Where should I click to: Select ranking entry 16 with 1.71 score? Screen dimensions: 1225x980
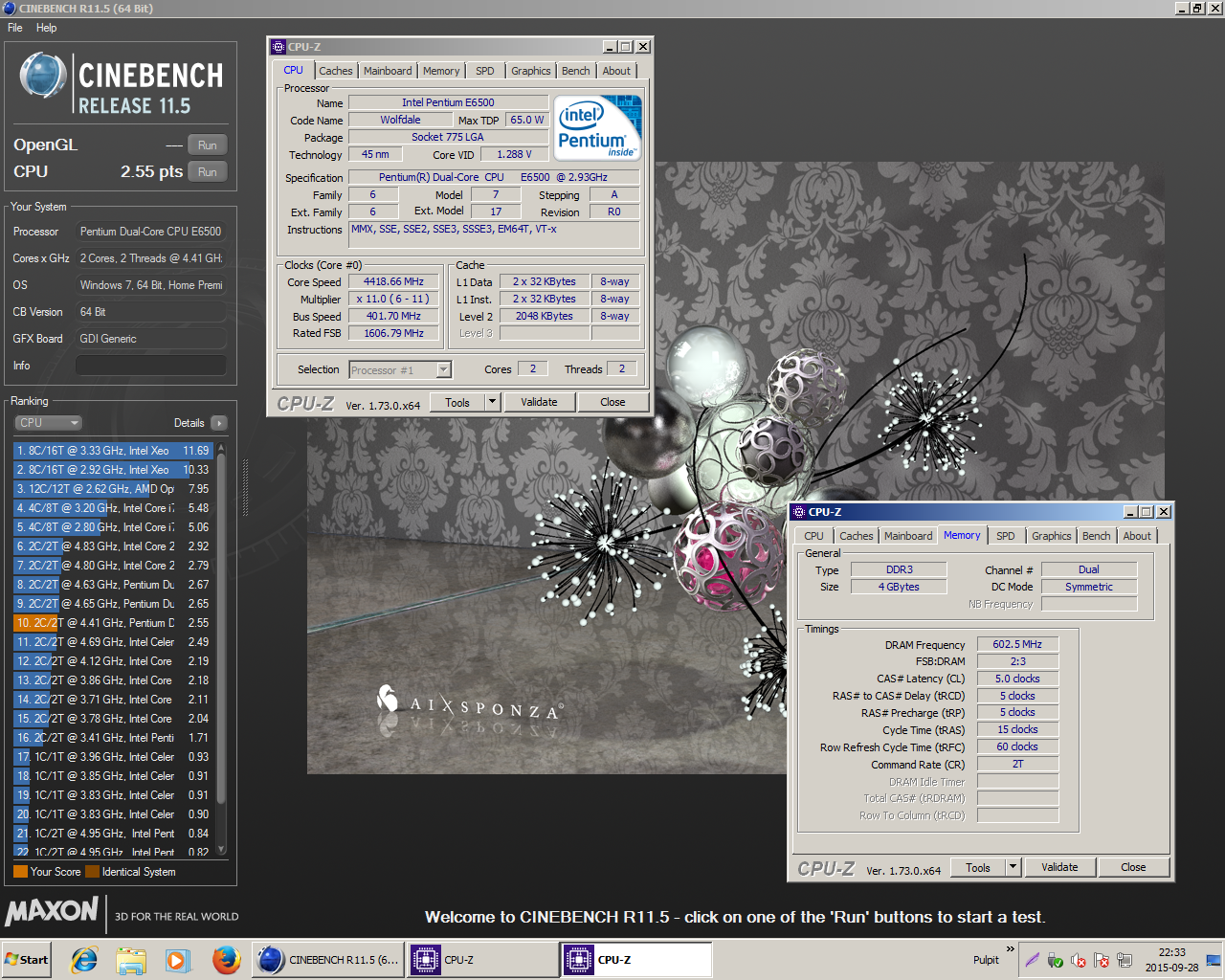[113, 738]
